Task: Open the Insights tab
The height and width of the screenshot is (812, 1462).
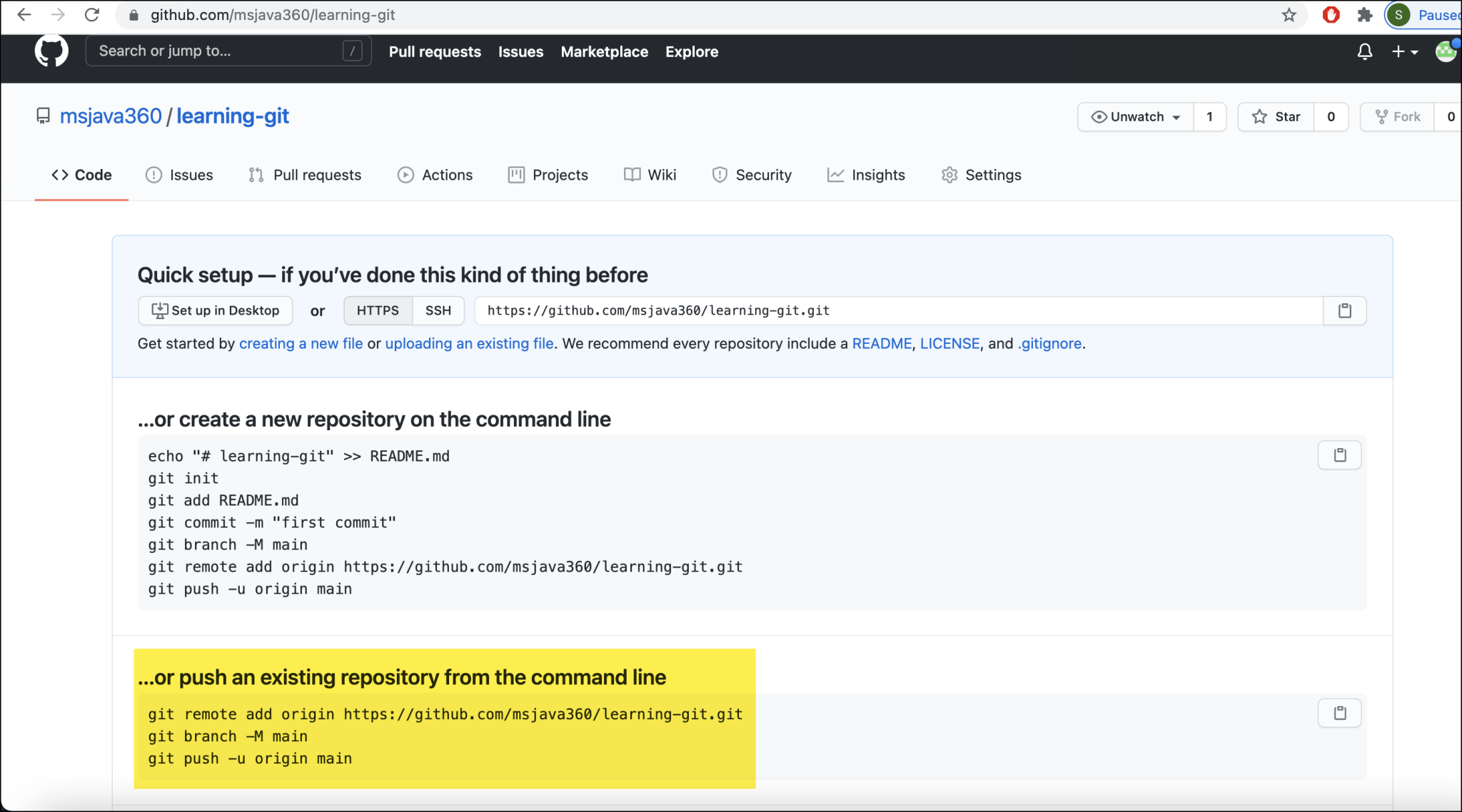Action: tap(866, 175)
